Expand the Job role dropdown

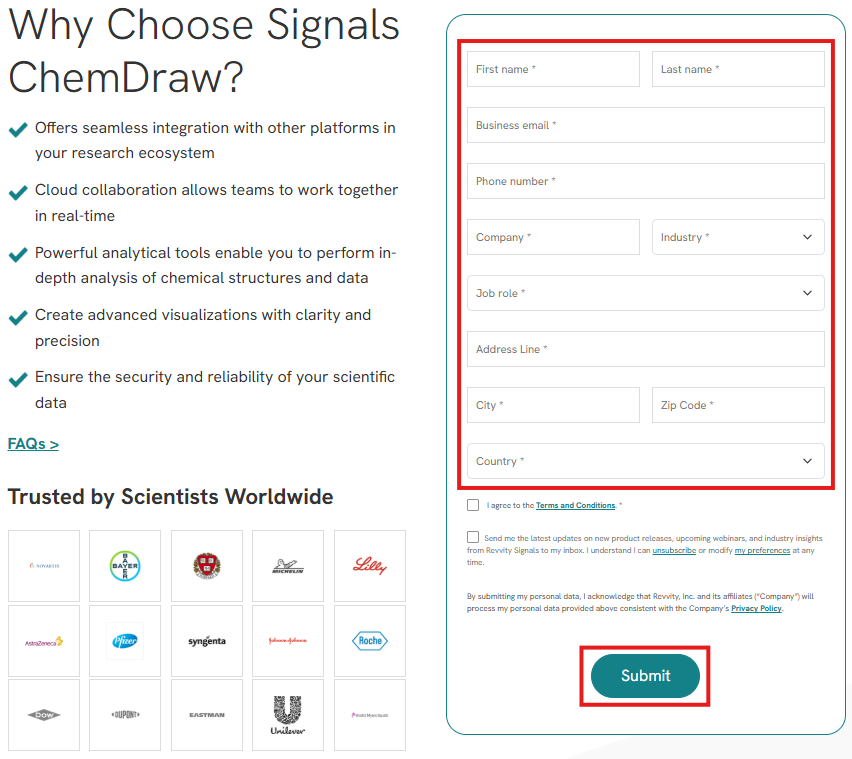click(645, 293)
